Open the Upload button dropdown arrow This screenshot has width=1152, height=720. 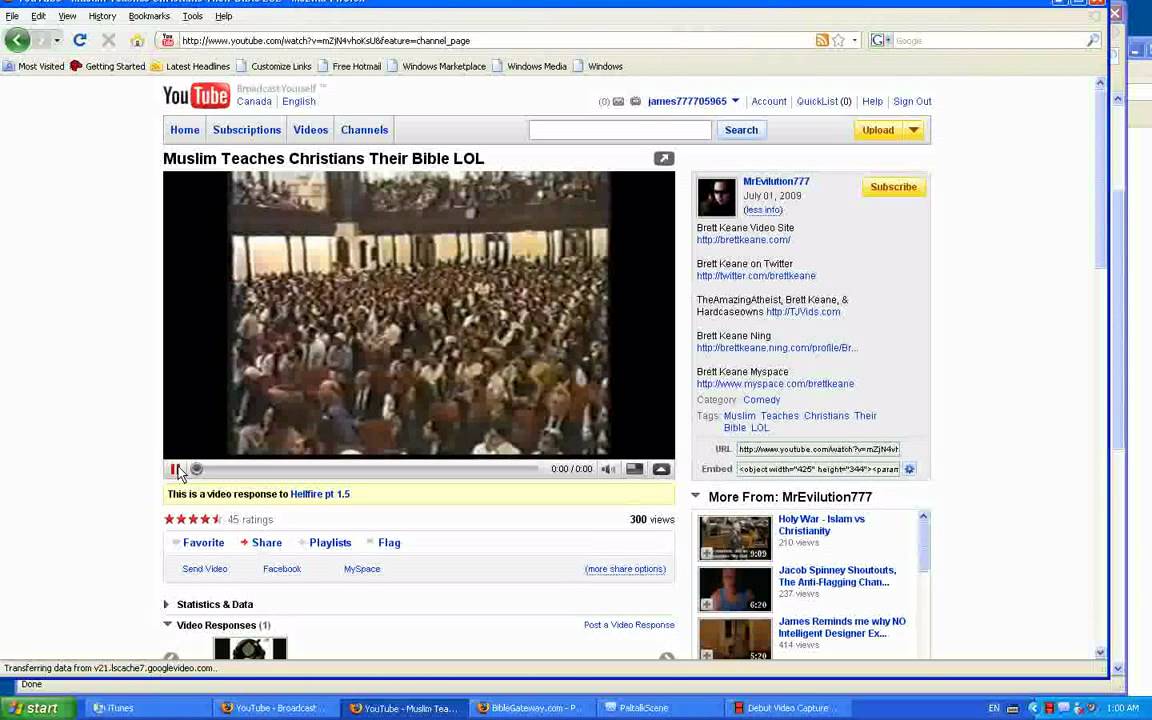pos(913,130)
